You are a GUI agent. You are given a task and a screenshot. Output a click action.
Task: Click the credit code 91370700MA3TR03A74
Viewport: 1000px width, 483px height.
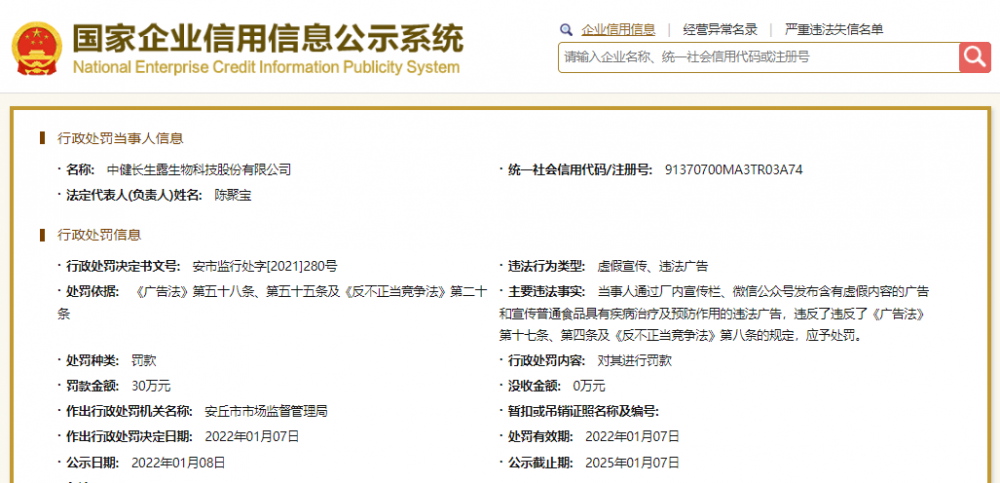(x=733, y=170)
